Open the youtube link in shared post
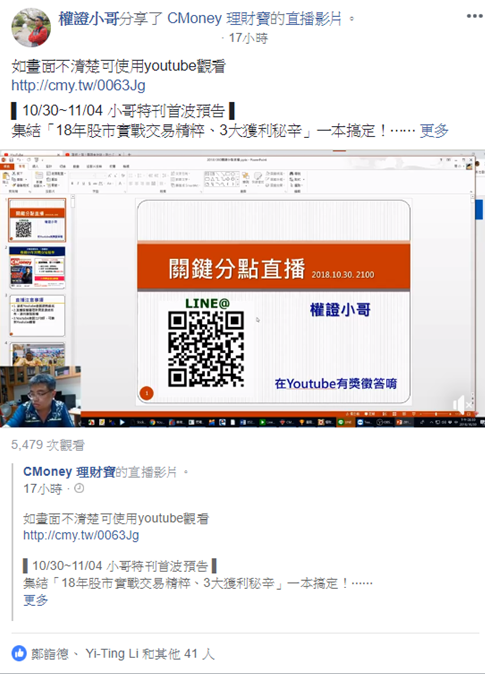 click(x=81, y=535)
